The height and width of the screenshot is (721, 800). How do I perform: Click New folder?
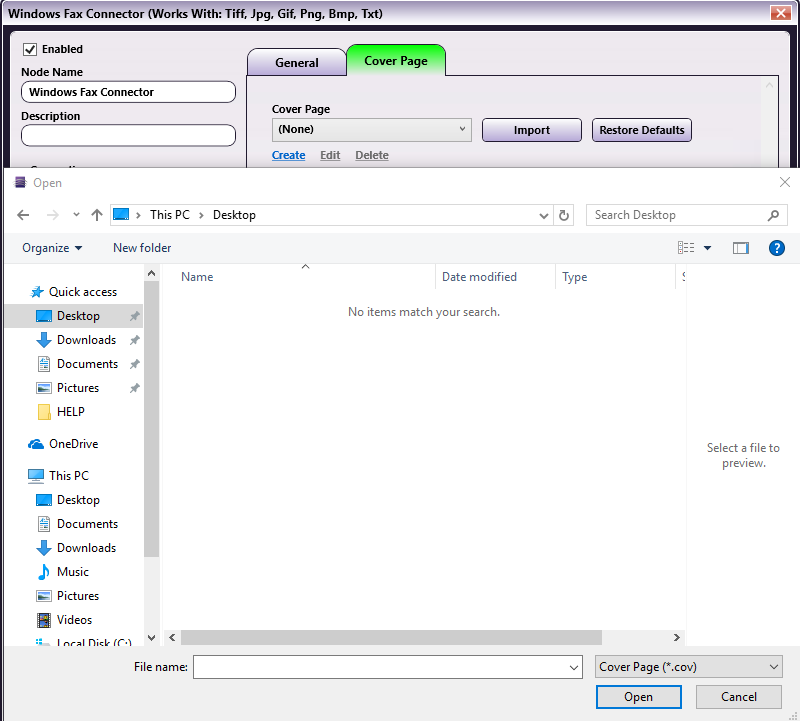click(142, 248)
